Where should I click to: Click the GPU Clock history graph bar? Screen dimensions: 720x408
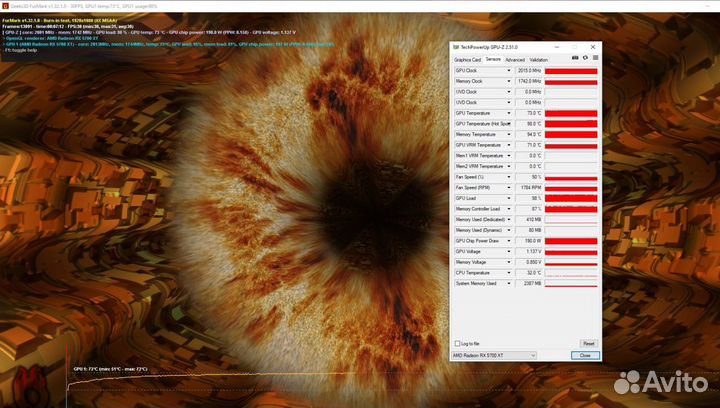tap(571, 71)
